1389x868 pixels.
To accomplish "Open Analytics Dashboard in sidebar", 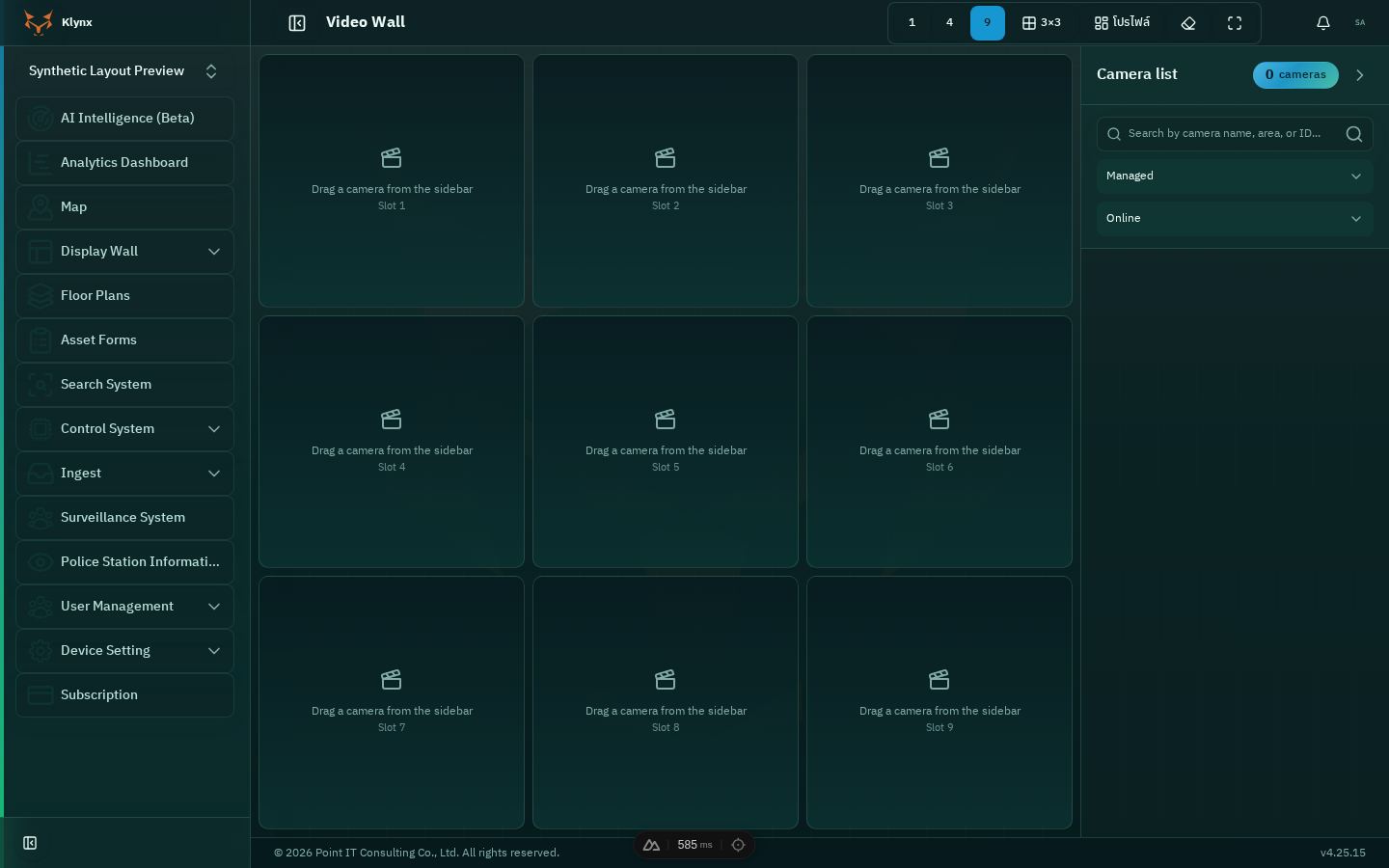I will tap(124, 163).
